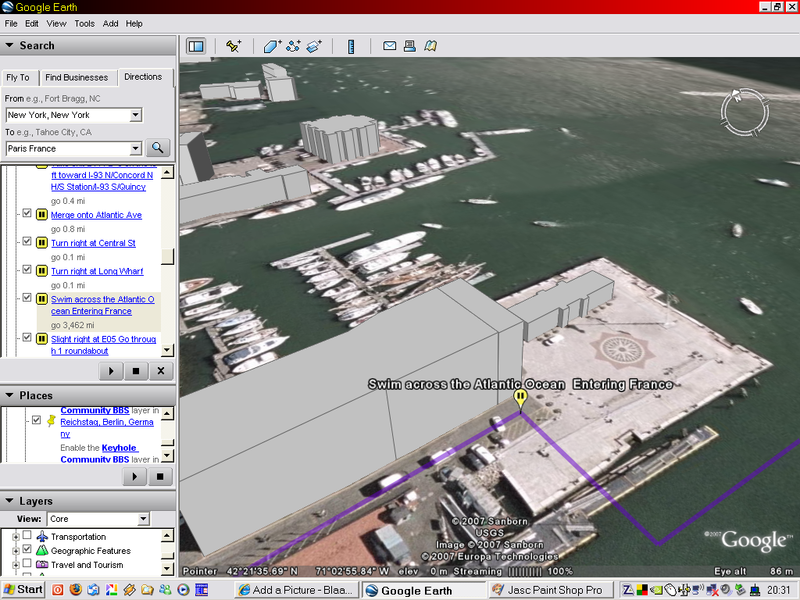
Task: Click the Add Placemark pushpin icon
Action: pos(234,46)
